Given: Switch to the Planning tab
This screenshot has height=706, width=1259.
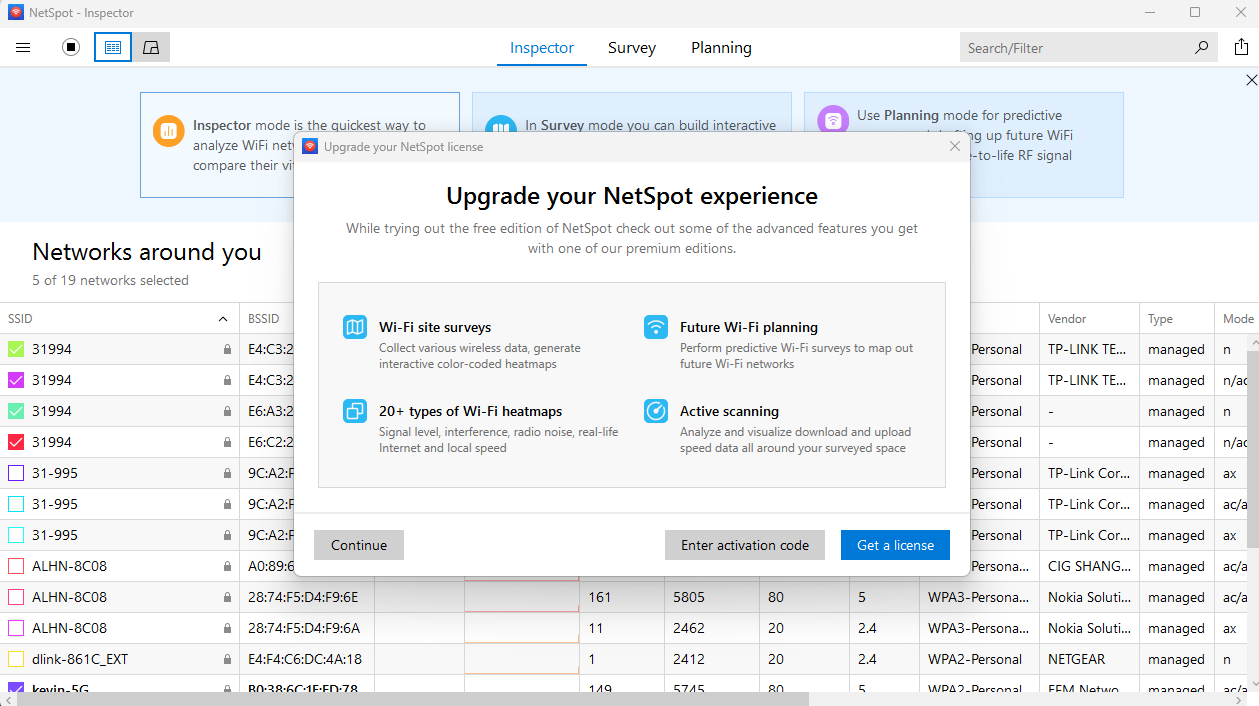Looking at the screenshot, I should pyautogui.click(x=721, y=47).
